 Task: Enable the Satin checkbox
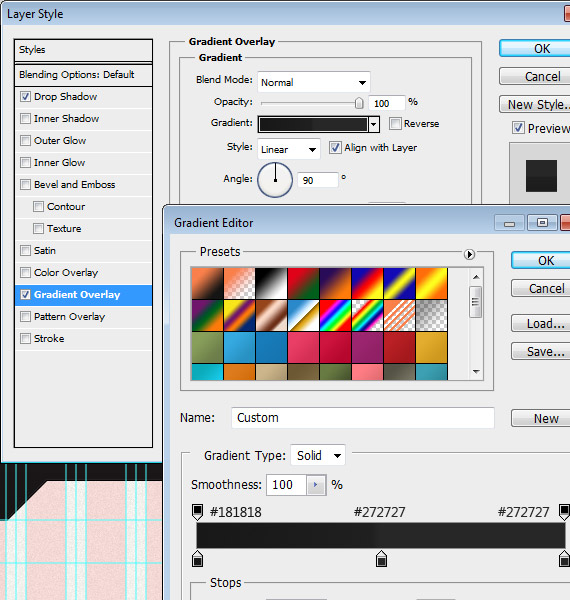tap(25, 251)
